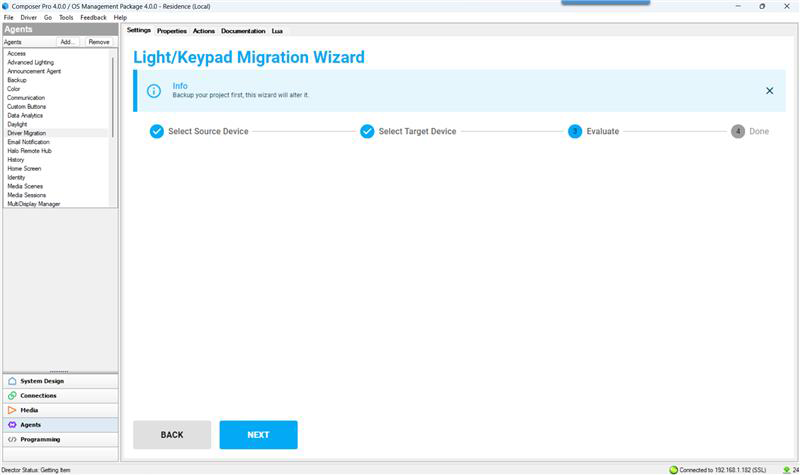Select the Home Screen agent
The height and width of the screenshot is (475, 800).
tap(24, 168)
